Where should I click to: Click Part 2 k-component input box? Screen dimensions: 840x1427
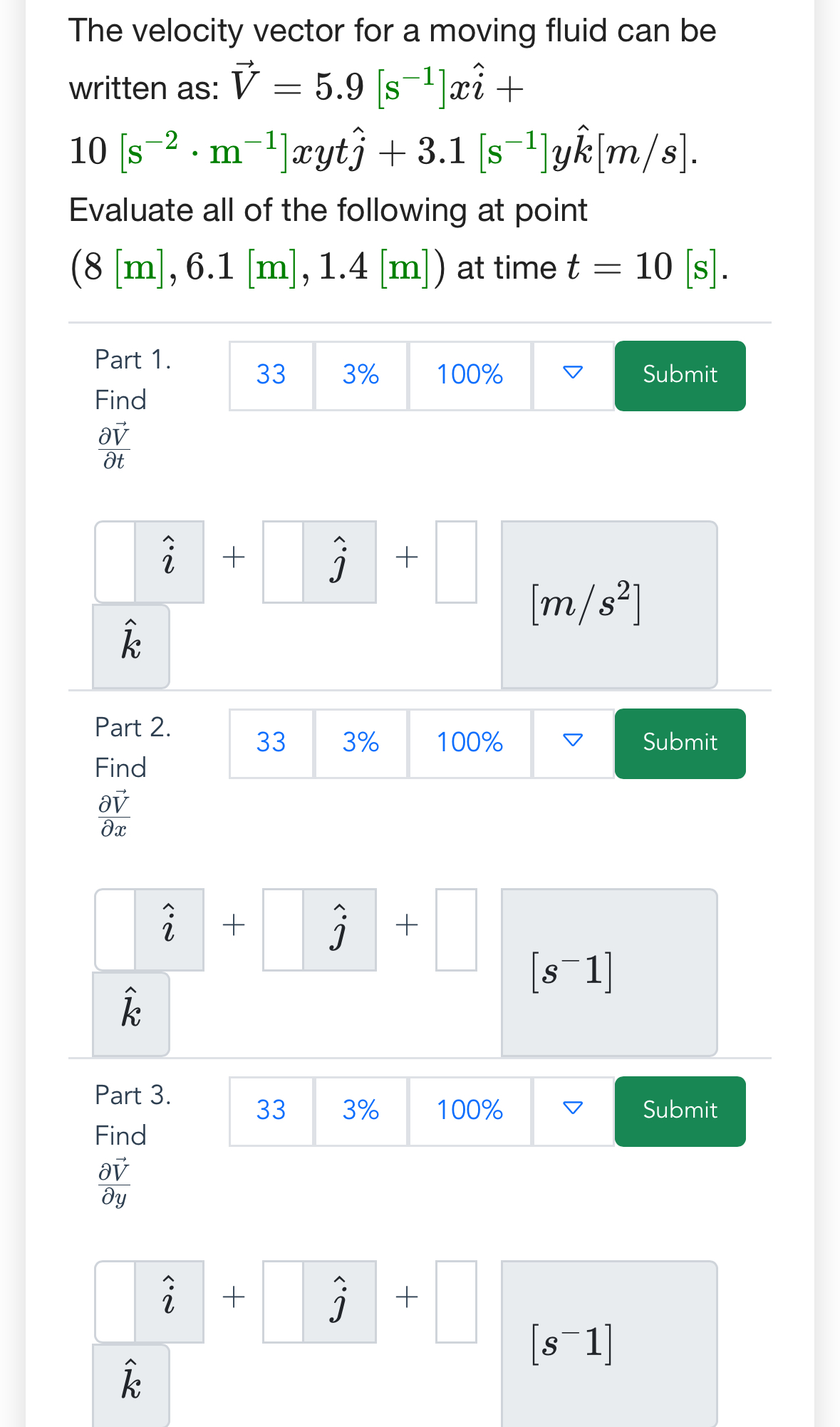[x=456, y=929]
